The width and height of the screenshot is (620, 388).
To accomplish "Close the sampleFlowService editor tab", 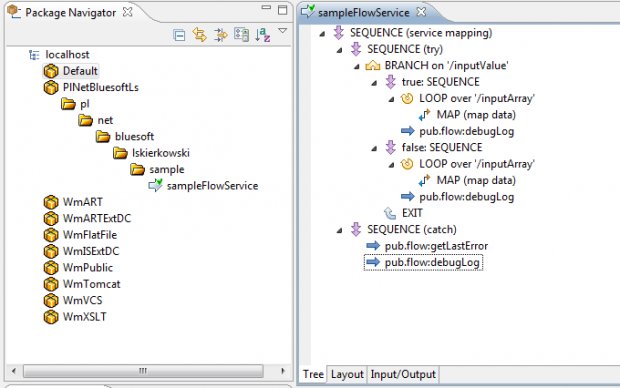I will [422, 12].
